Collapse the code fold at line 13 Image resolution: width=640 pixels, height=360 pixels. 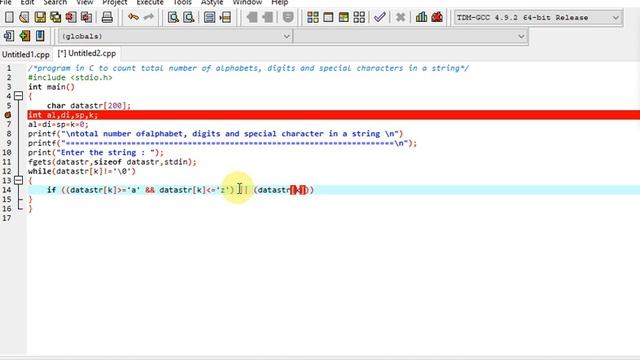click(x=18, y=180)
